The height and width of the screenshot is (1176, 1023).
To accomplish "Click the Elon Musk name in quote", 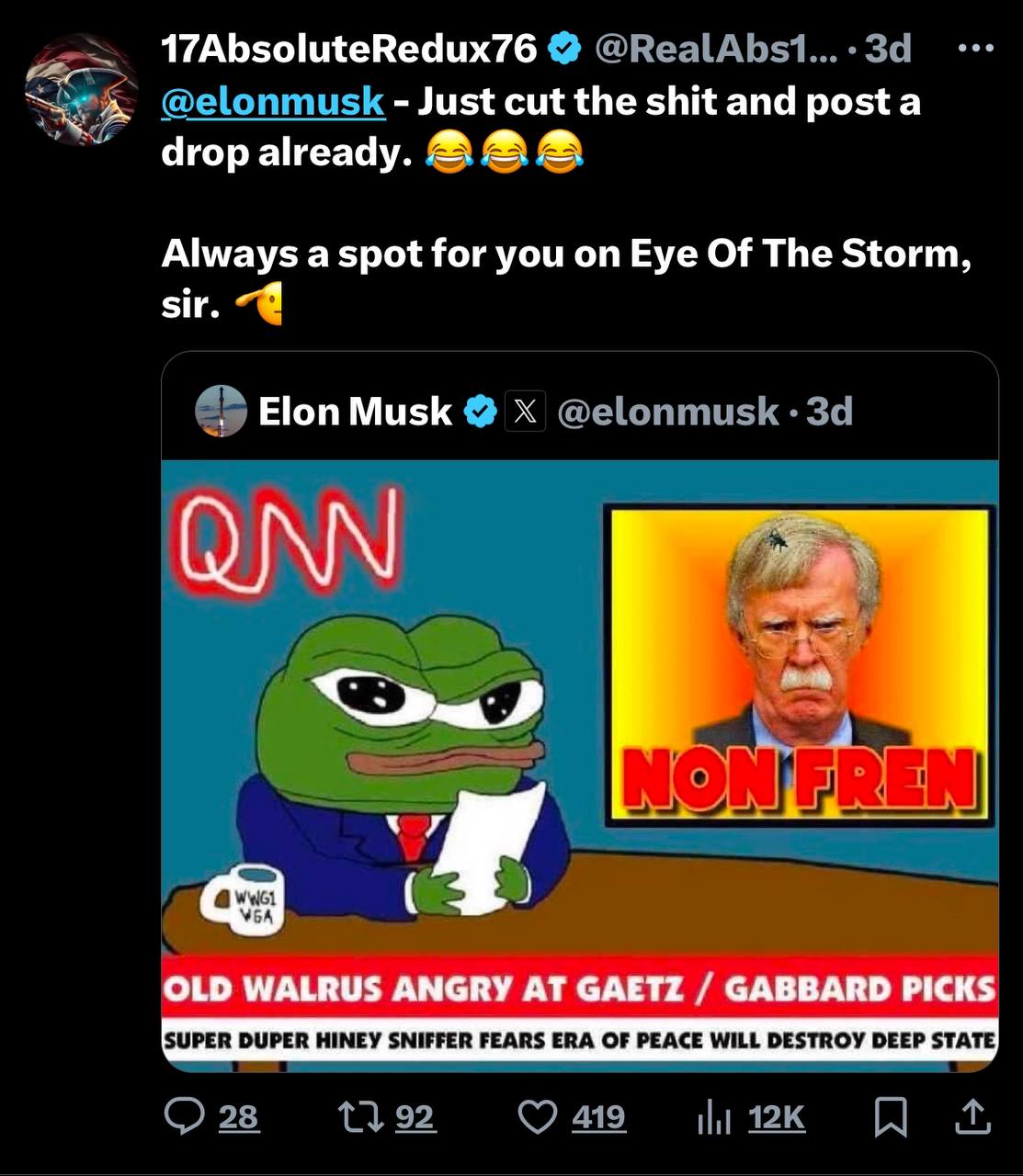I will click(355, 412).
